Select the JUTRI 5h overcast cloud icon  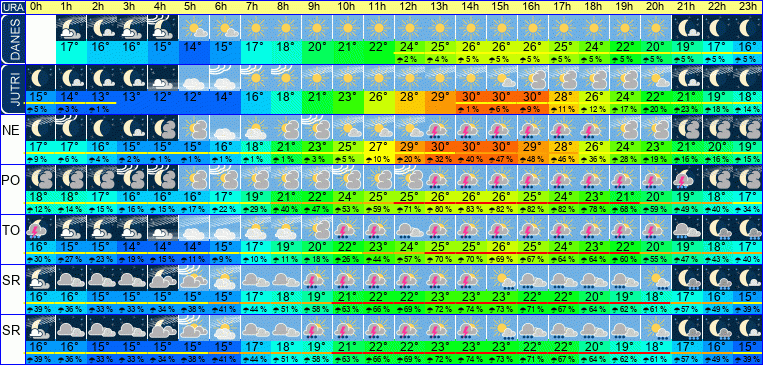pyautogui.click(x=194, y=77)
